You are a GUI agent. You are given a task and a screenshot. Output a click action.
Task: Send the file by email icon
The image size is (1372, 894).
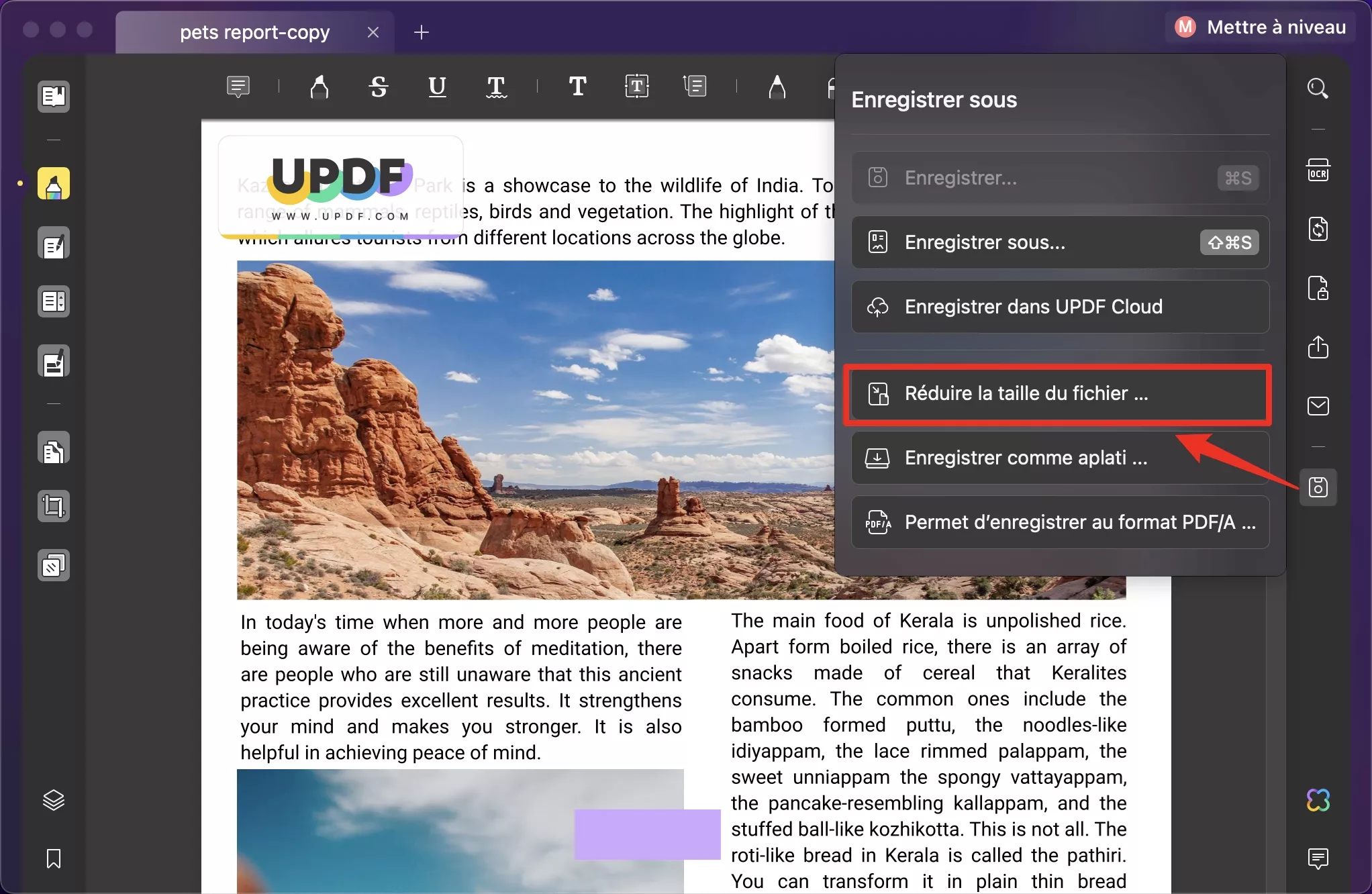coord(1318,406)
